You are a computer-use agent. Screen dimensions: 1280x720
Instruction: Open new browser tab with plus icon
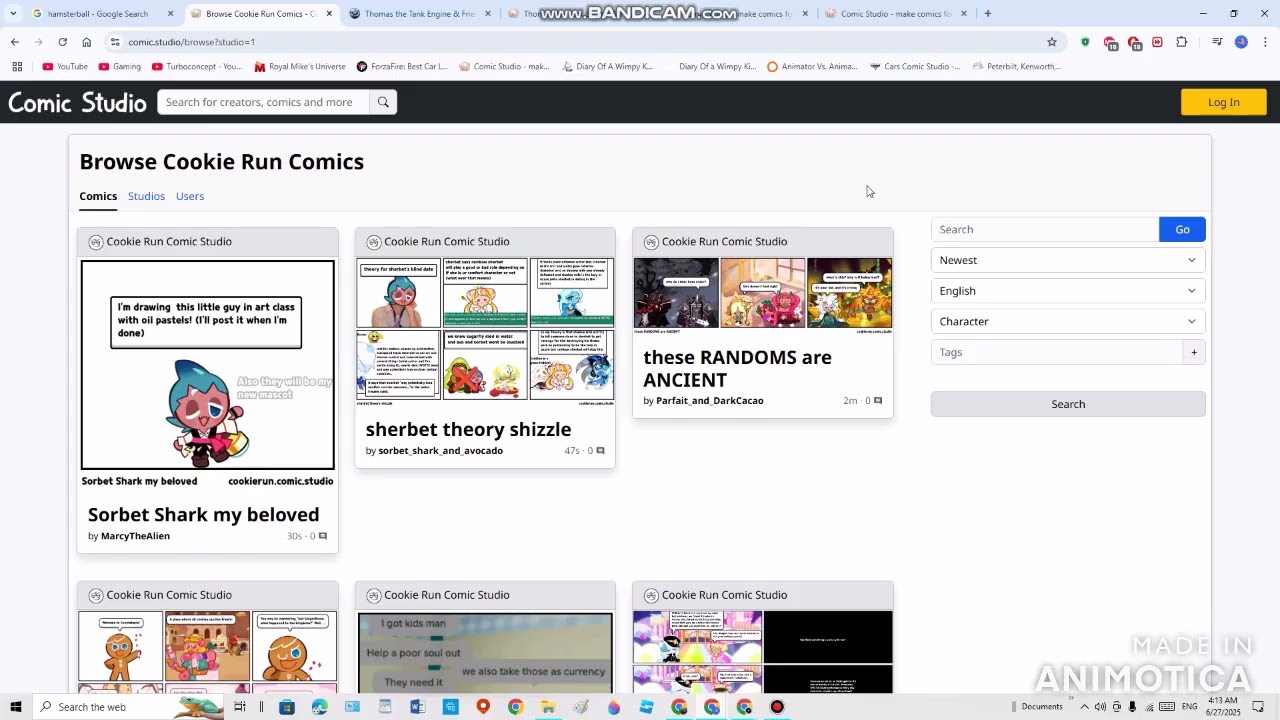(987, 14)
